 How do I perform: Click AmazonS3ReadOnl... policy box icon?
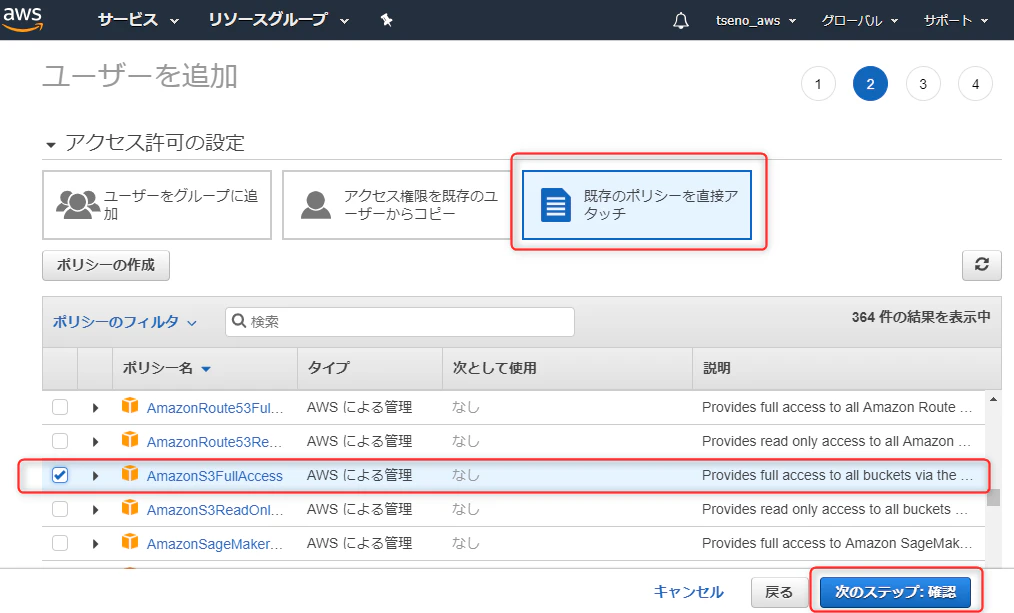130,508
